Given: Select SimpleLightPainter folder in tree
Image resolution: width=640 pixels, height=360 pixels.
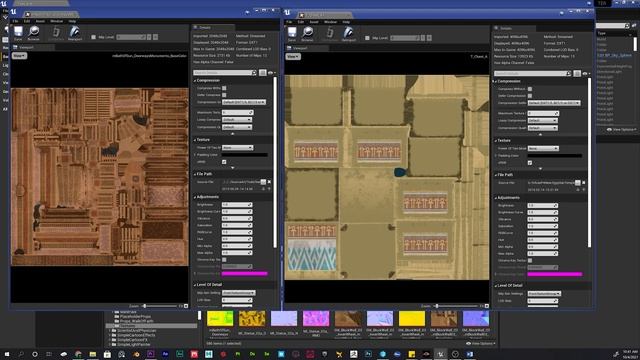Looking at the screenshot, I should pos(133,344).
